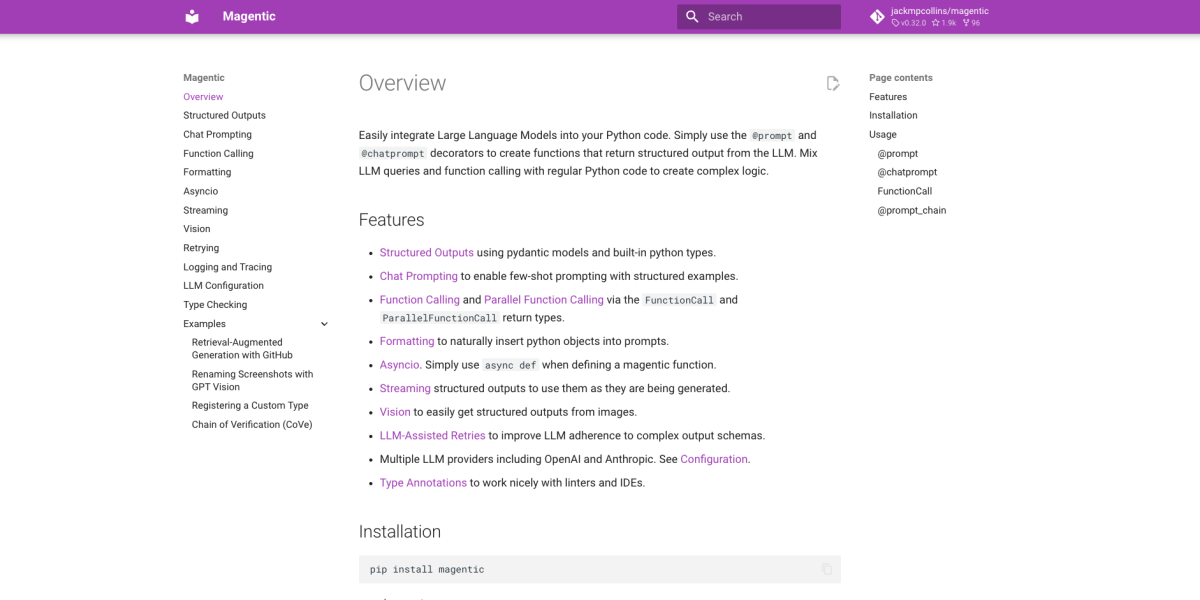Screen dimensions: 1200x600
Task: Click the Magentic logo icon in header
Action: pos(192,17)
